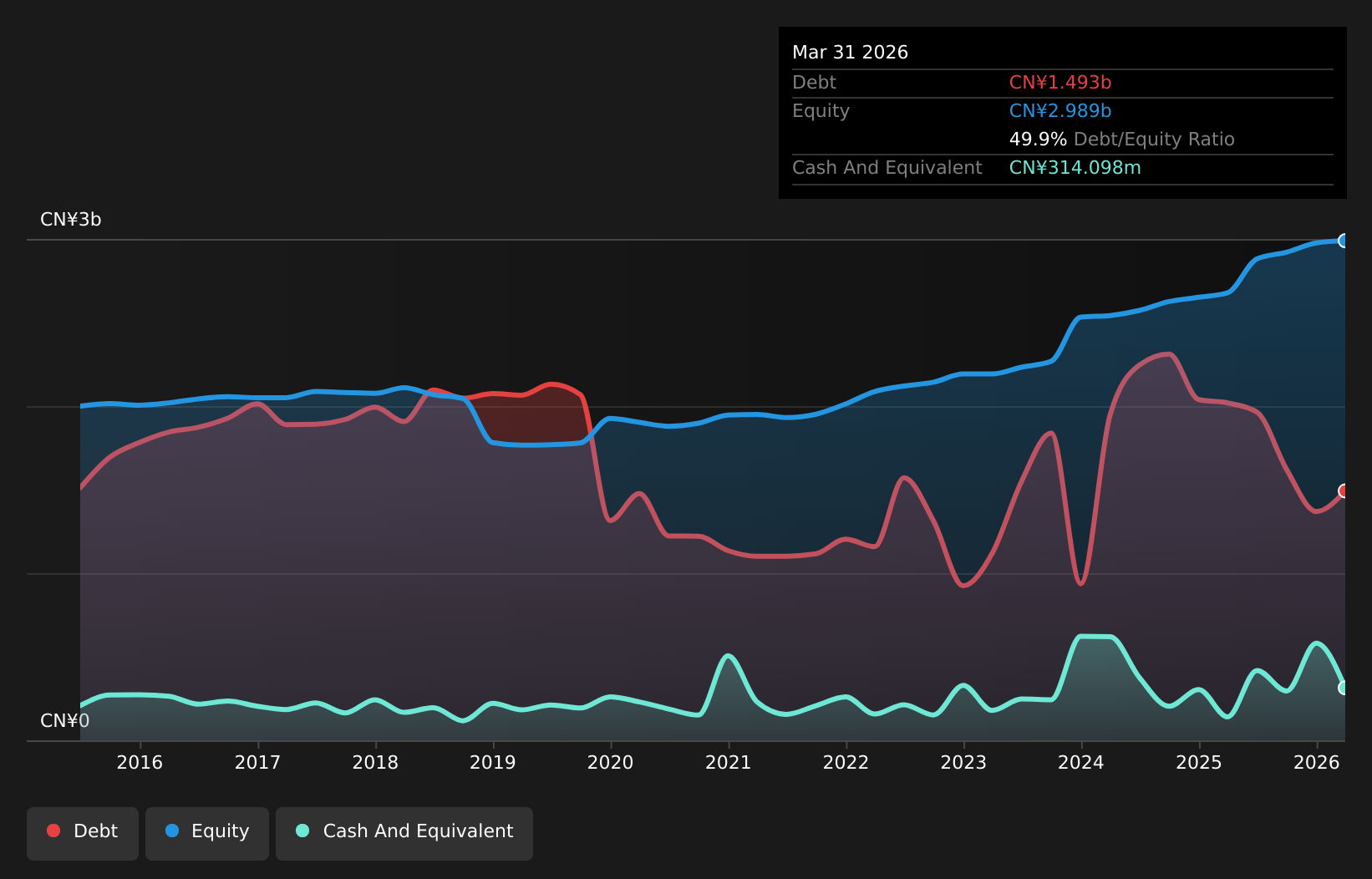Click the 2021 x-axis label

pos(729,762)
